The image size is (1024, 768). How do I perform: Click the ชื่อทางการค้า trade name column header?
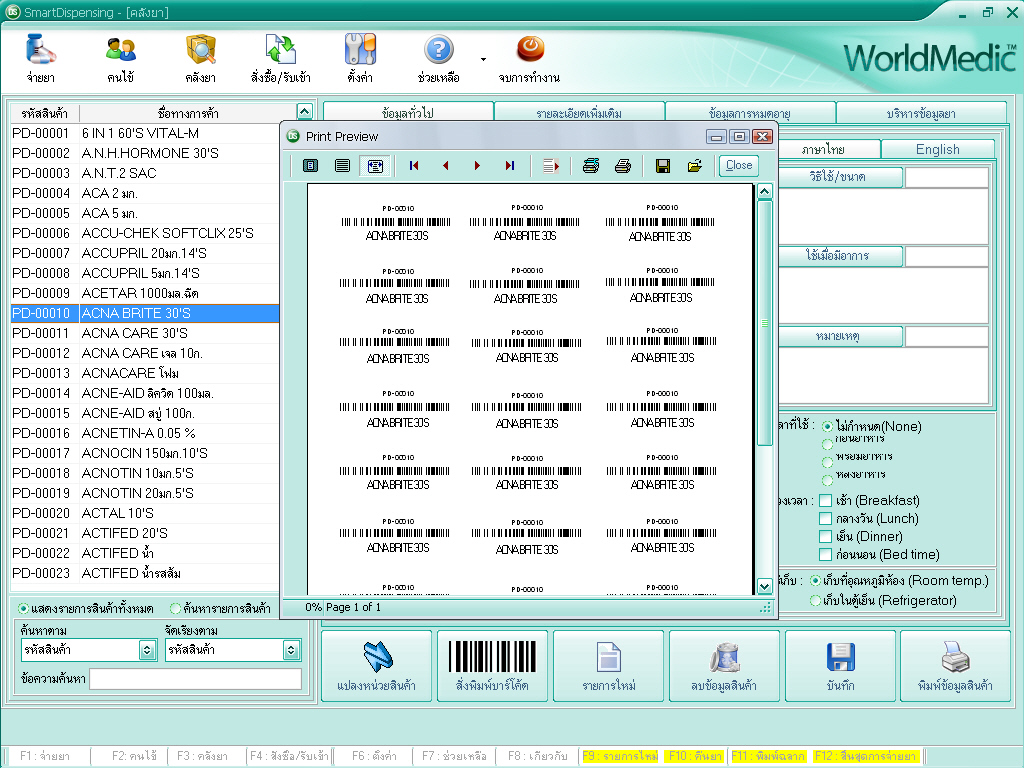coord(188,113)
